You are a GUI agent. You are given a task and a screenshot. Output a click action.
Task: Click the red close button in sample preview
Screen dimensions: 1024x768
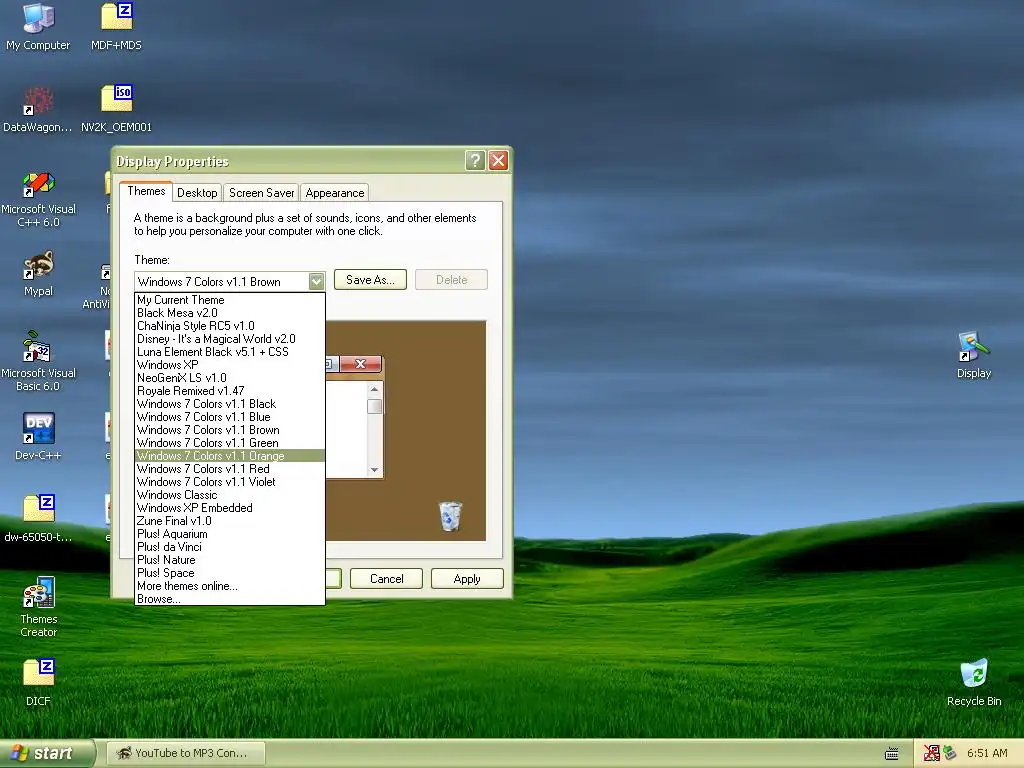coord(360,364)
